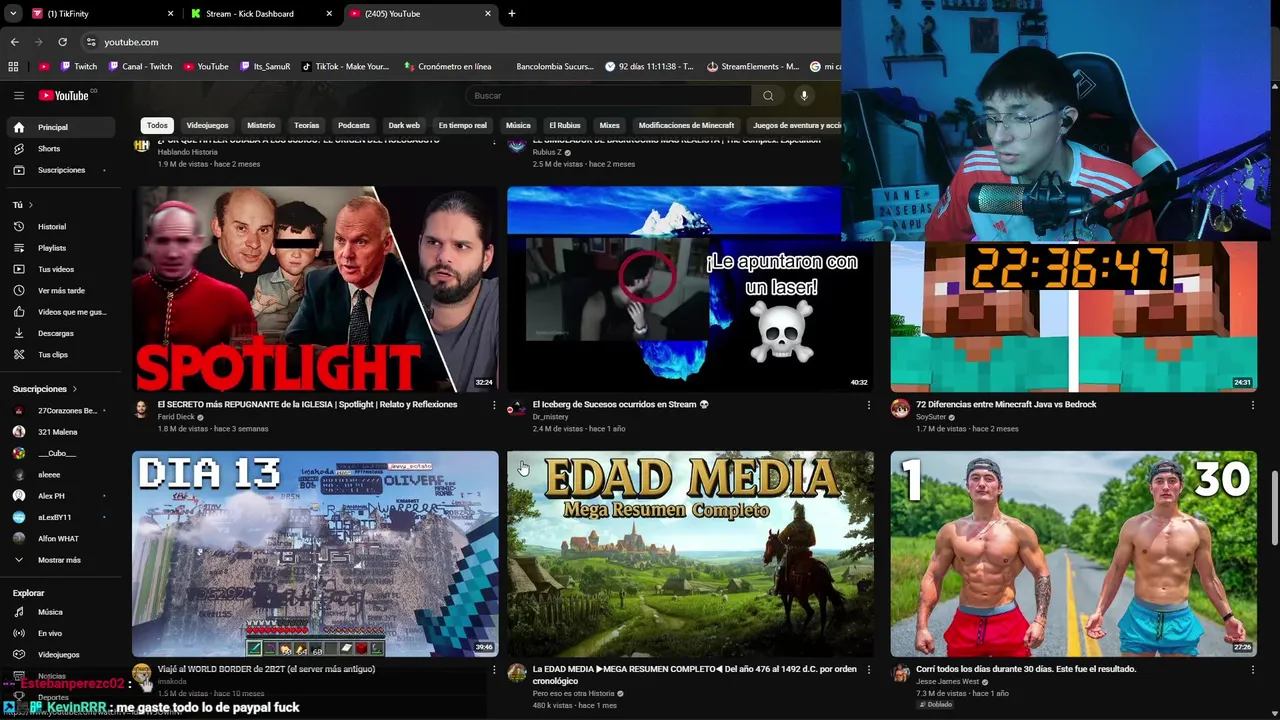Open the Principal home sidebar item
1280x720 pixels.
click(x=63, y=127)
